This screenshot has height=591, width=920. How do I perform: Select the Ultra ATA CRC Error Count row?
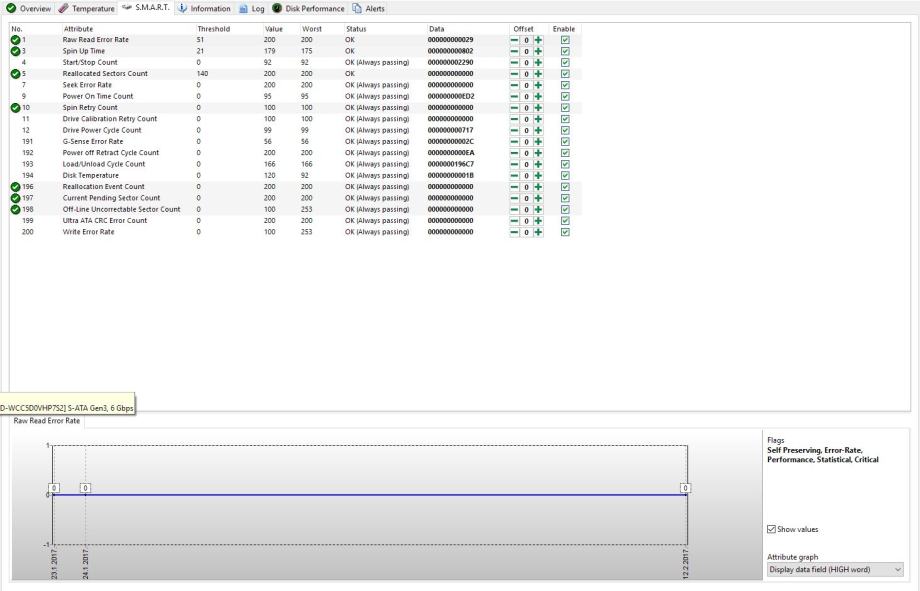295,221
